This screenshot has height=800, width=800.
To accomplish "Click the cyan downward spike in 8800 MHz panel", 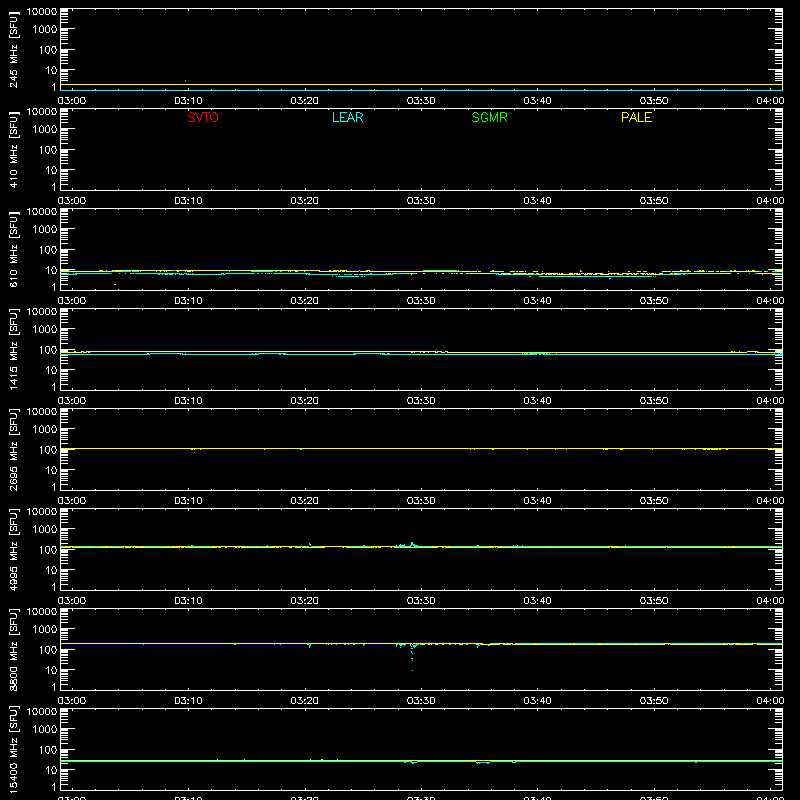I will pyautogui.click(x=412, y=658).
